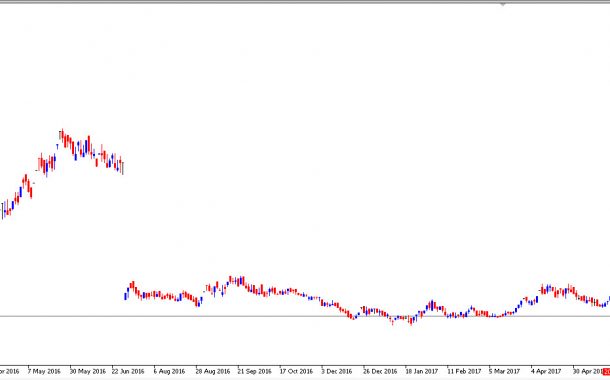This screenshot has width=610, height=380.
Task: Click the highest candle at the May 2016 peak
Action: tap(62, 136)
